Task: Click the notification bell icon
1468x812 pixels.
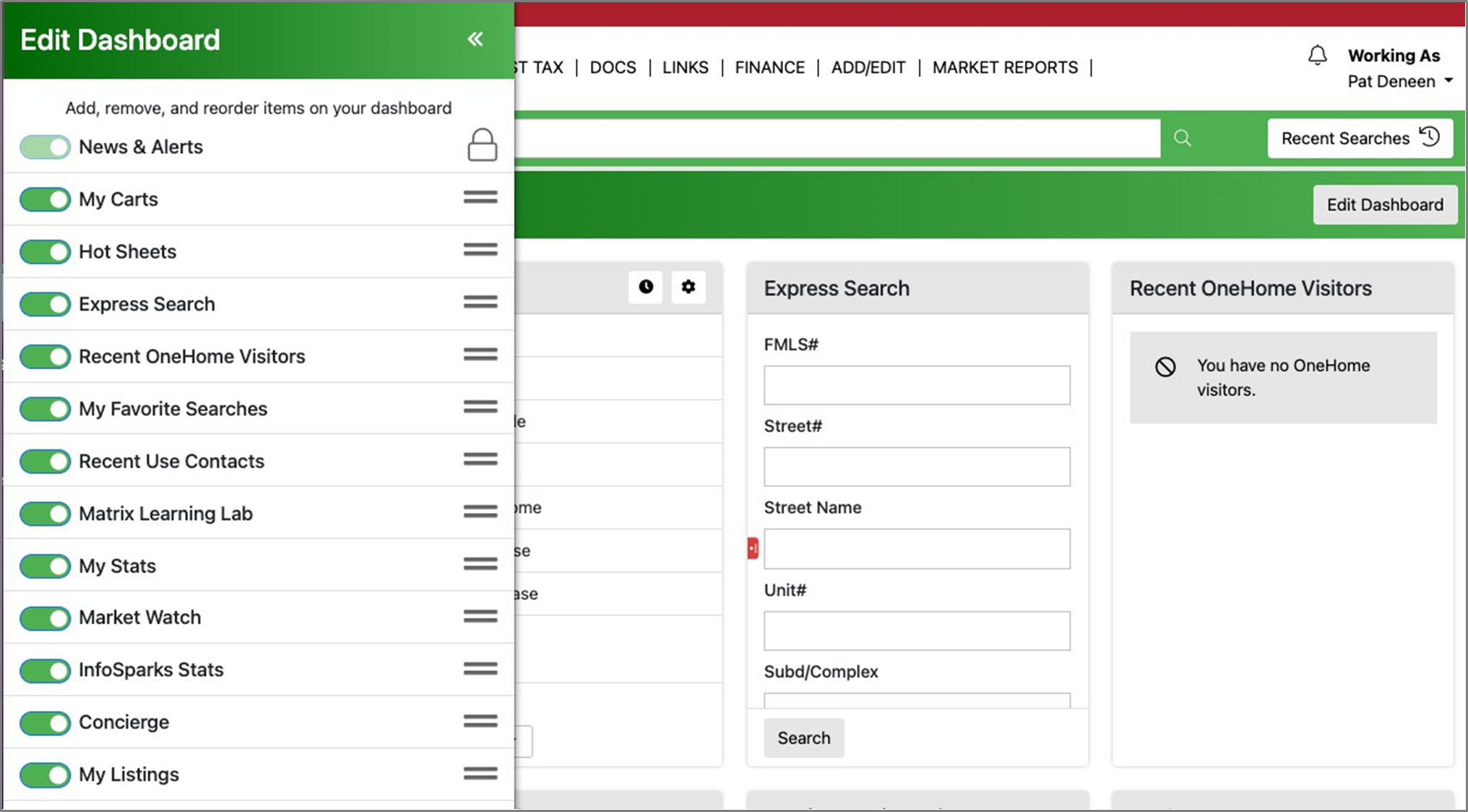Action: pyautogui.click(x=1317, y=56)
